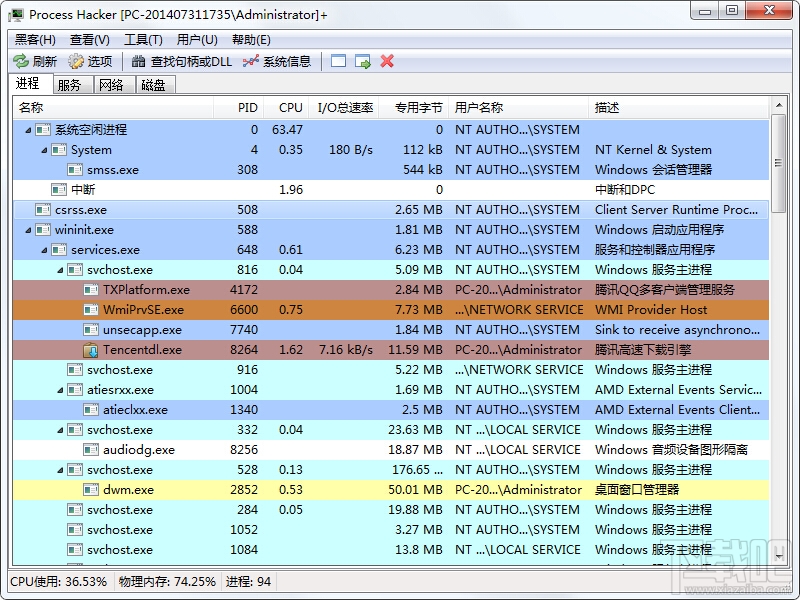Screen dimensions: 800x600
Task: Click 进程: 94 in status bar
Action: (248, 582)
